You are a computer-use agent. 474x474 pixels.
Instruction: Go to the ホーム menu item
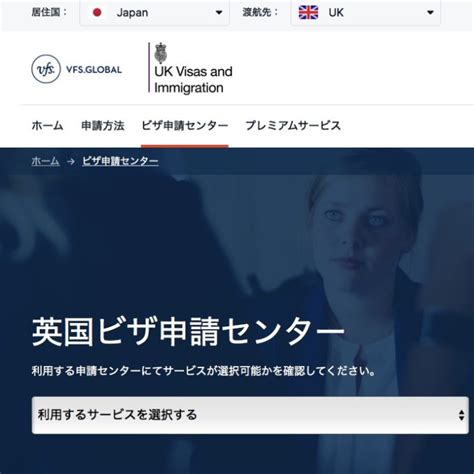click(x=47, y=126)
